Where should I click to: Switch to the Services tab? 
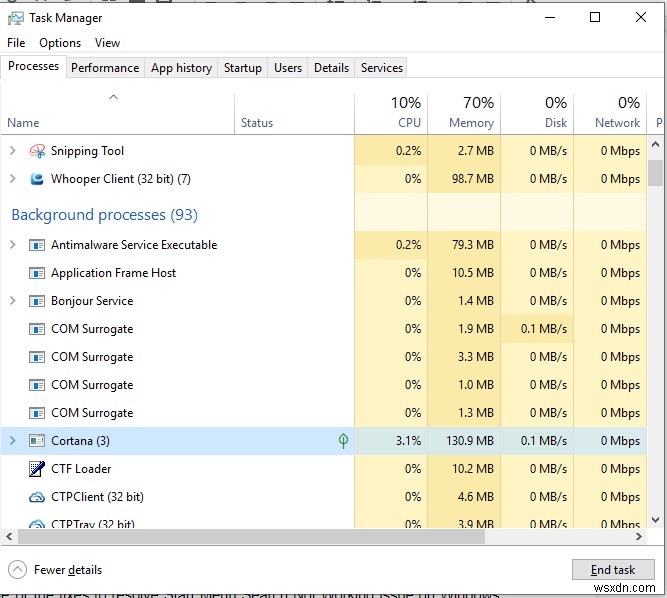click(x=382, y=68)
